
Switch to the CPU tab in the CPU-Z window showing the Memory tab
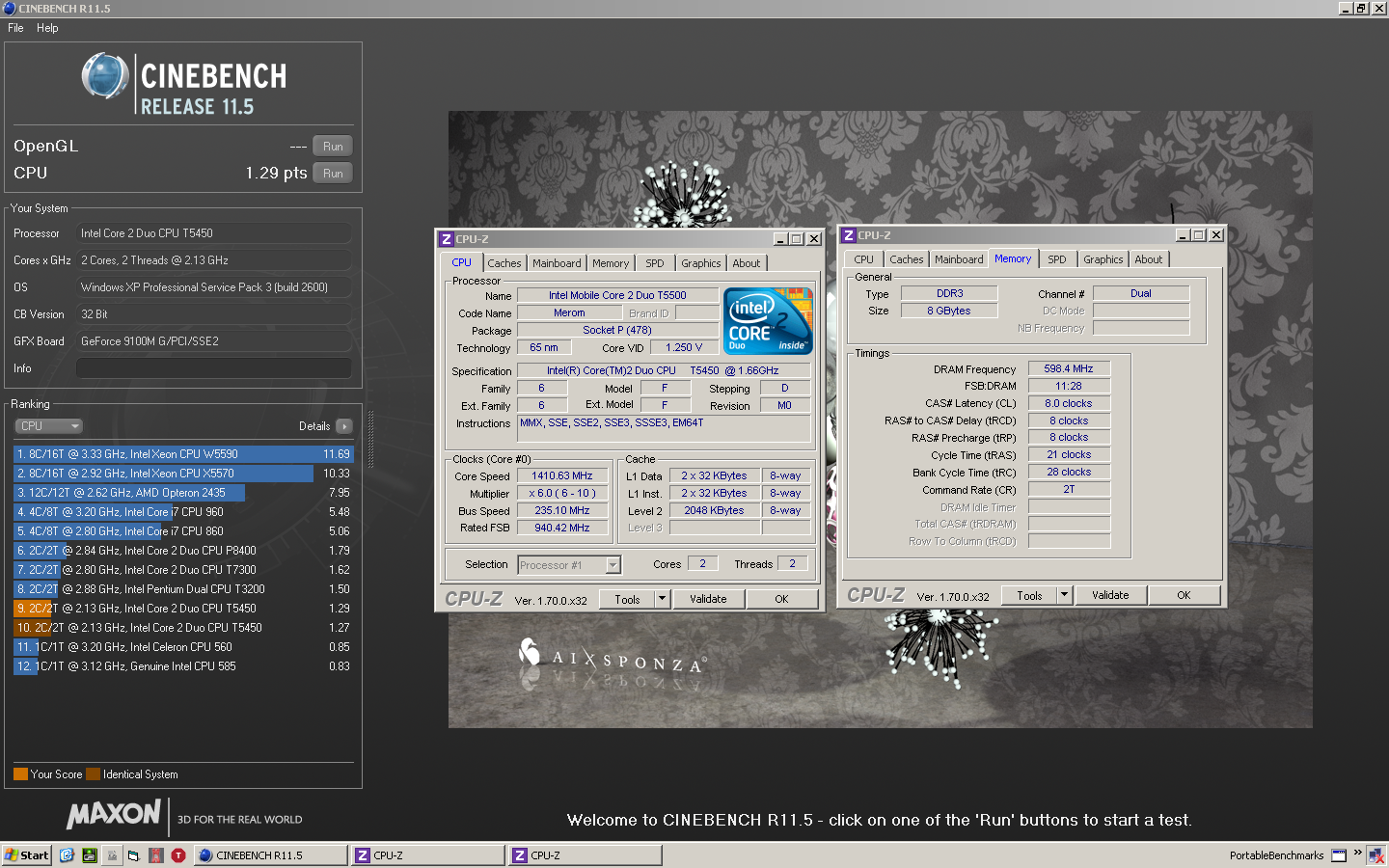864,259
